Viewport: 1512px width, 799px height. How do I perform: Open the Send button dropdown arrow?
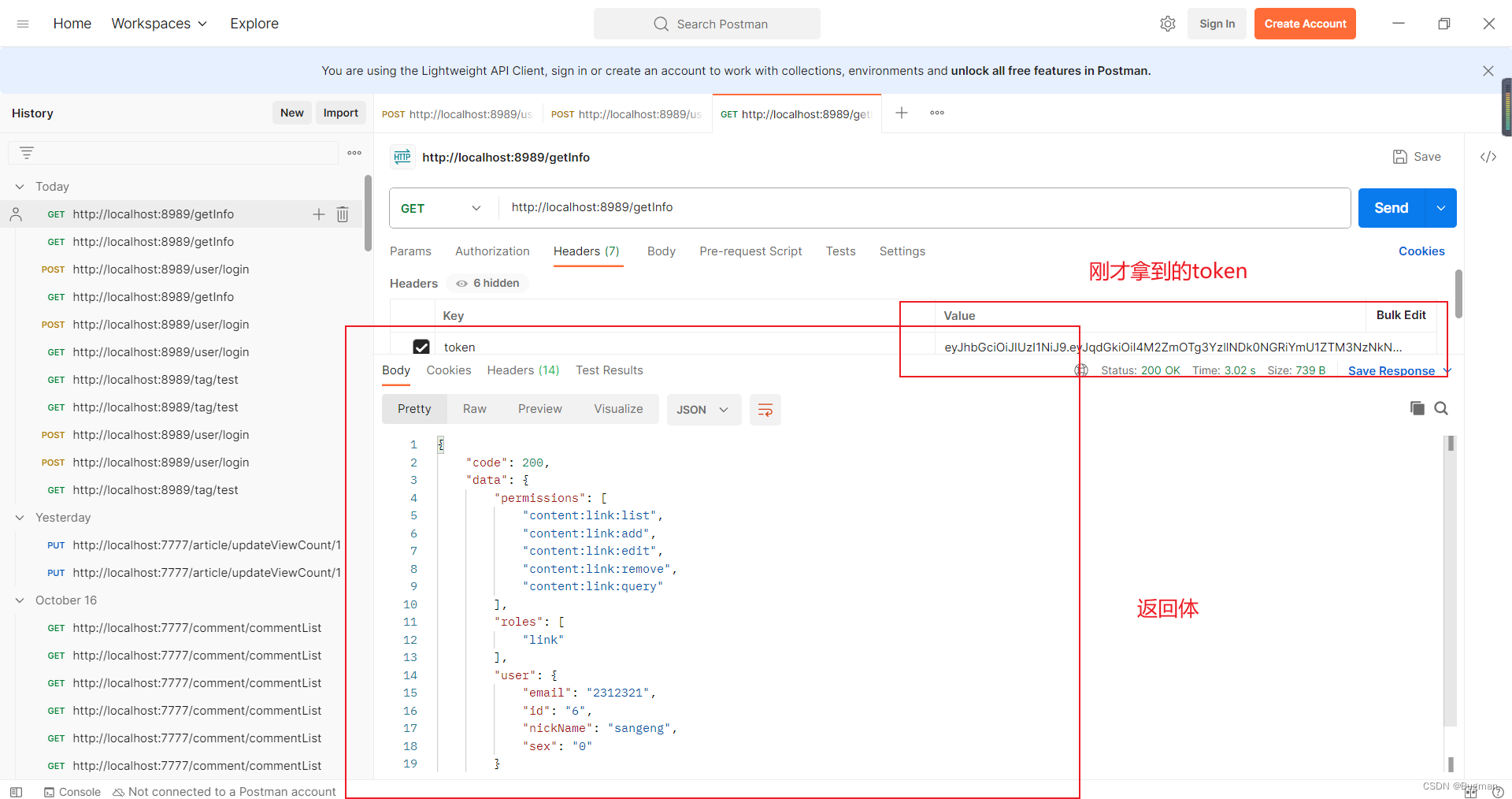pos(1440,208)
